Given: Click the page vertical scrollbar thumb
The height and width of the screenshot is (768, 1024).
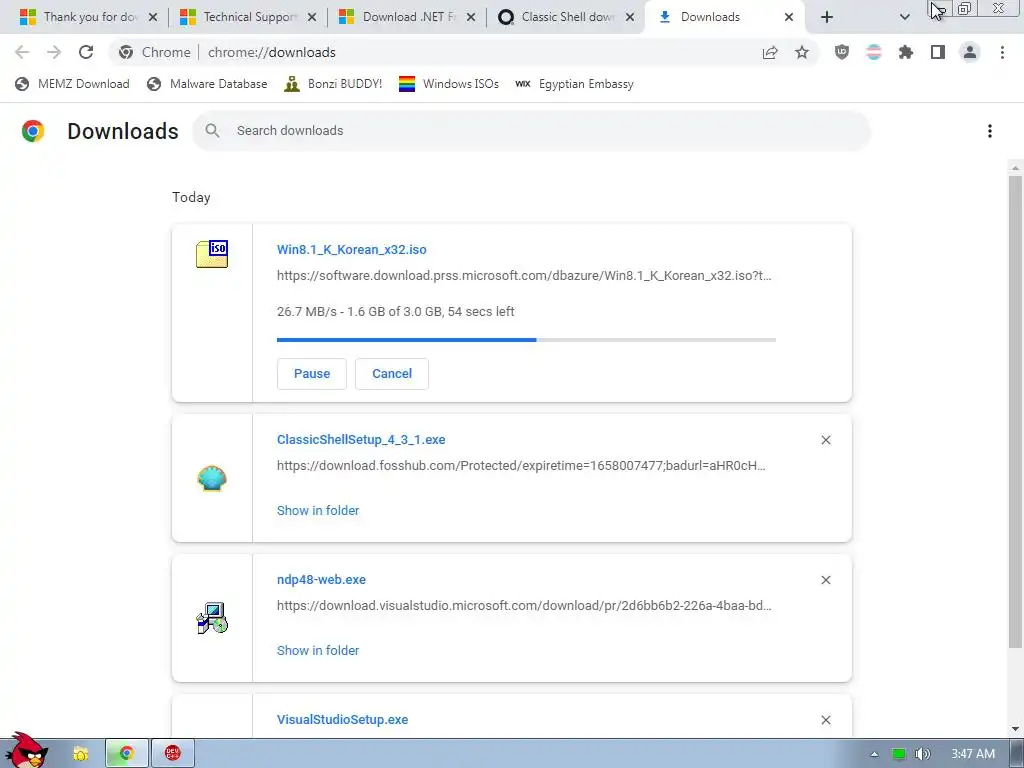Looking at the screenshot, I should click(1015, 411).
